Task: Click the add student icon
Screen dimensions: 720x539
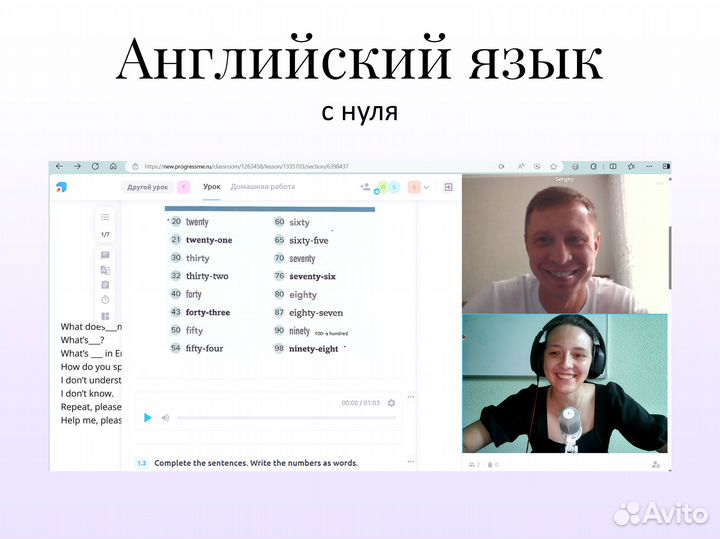Action: (366, 187)
